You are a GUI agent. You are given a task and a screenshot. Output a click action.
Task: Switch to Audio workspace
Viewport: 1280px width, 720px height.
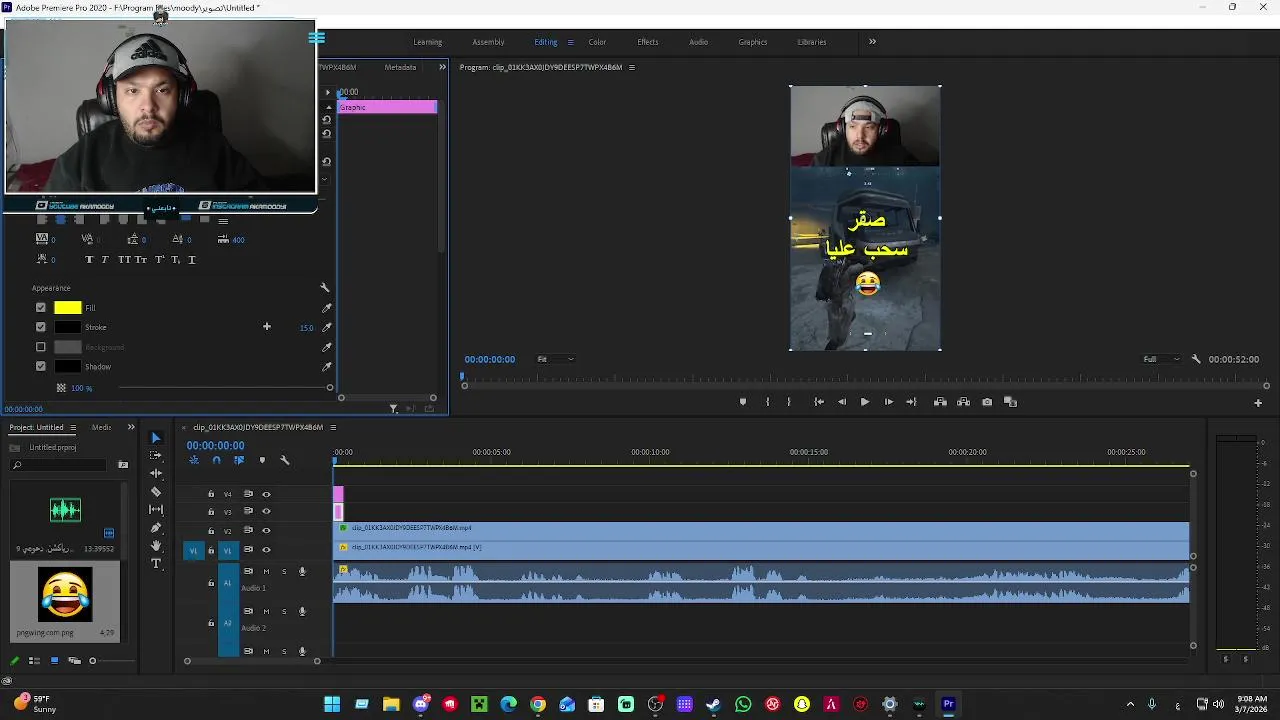pos(698,42)
